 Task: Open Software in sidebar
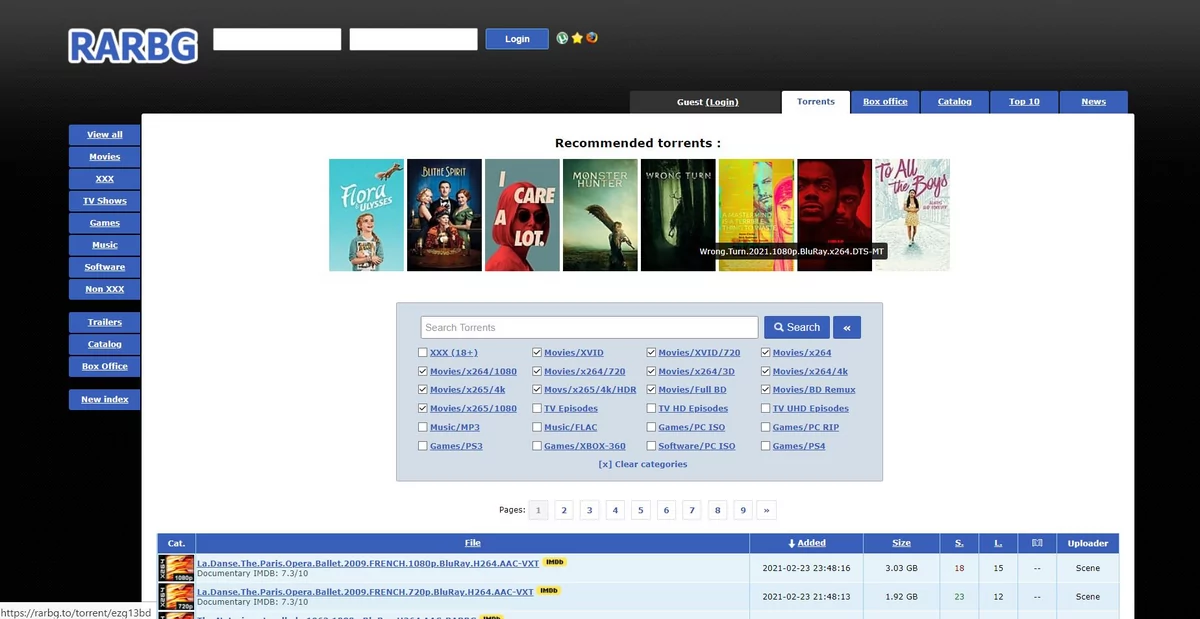pyautogui.click(x=104, y=267)
